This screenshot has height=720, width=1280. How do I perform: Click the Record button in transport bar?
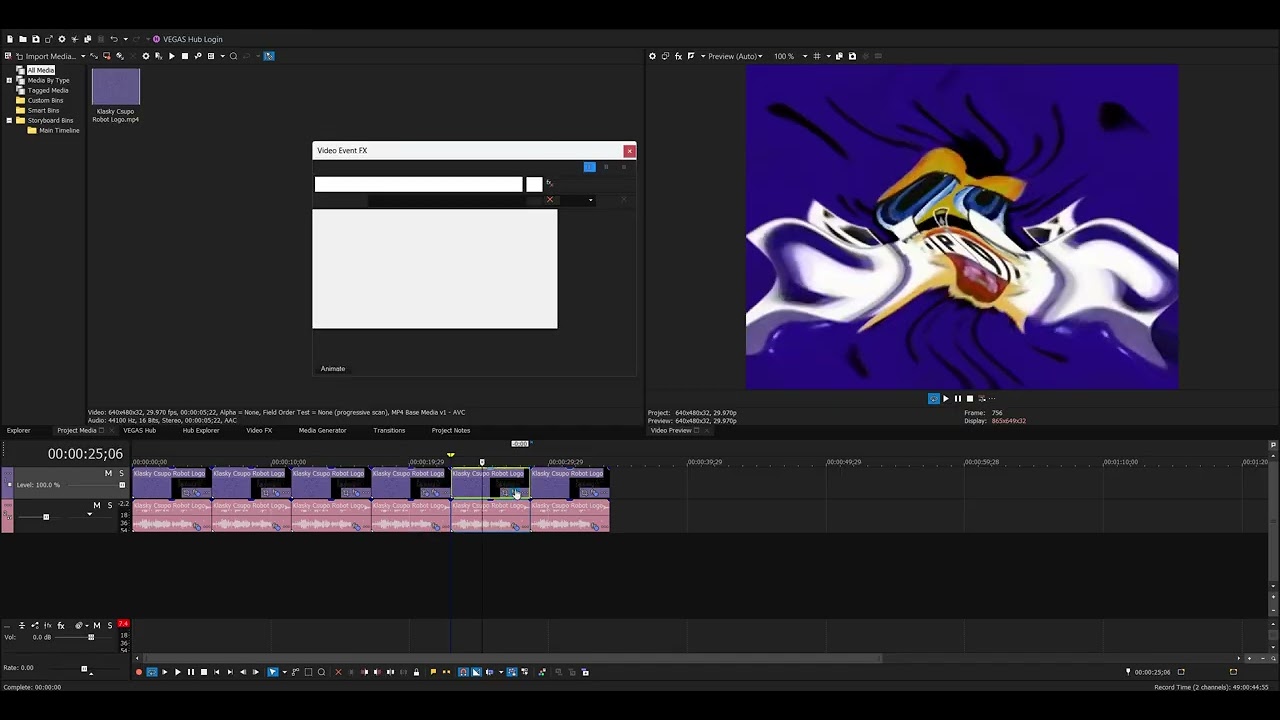point(139,672)
